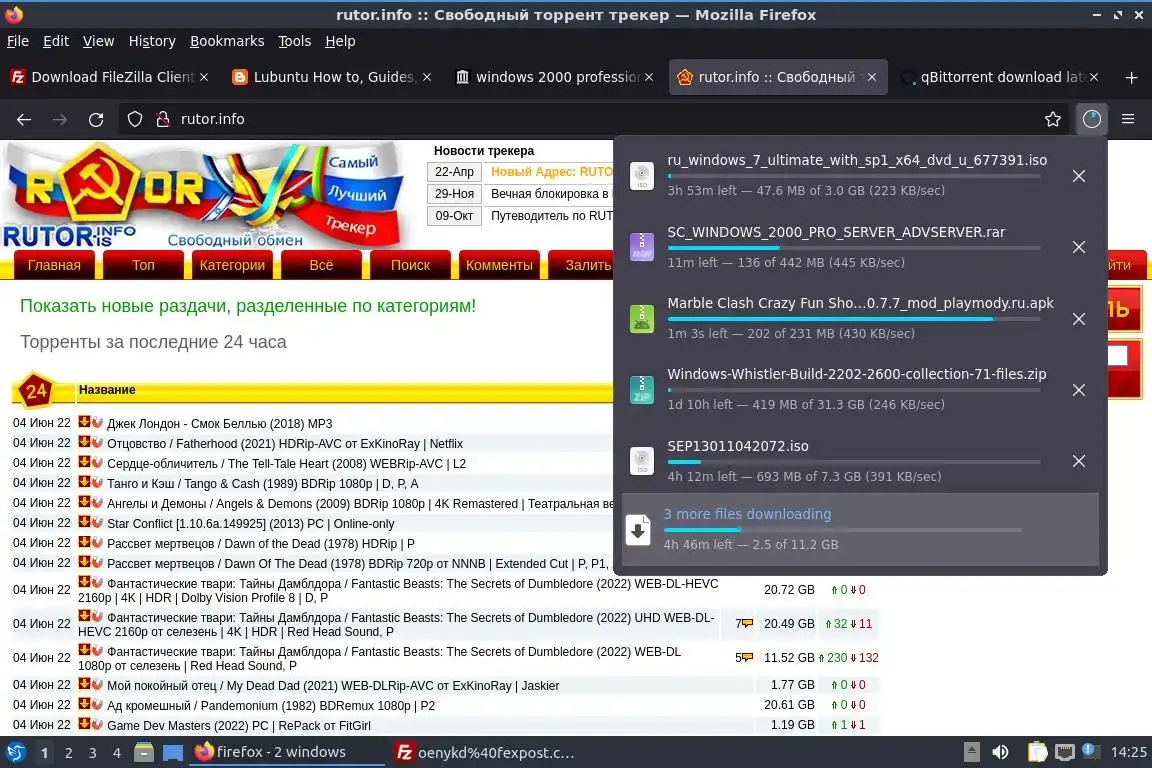
Task: Toggle the Firefox downloads panel button
Action: coord(1092,119)
